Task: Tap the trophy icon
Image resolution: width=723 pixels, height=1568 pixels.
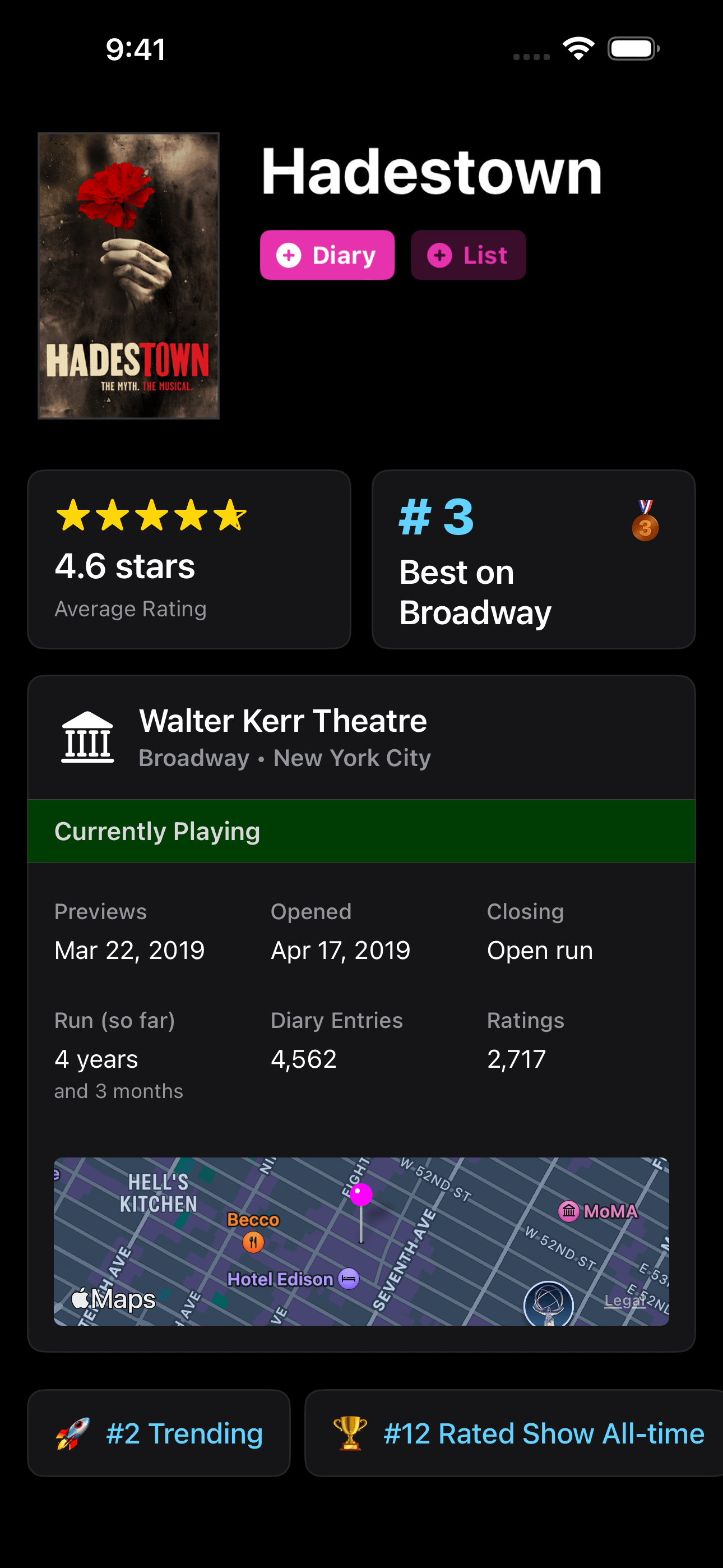Action: click(x=350, y=1433)
